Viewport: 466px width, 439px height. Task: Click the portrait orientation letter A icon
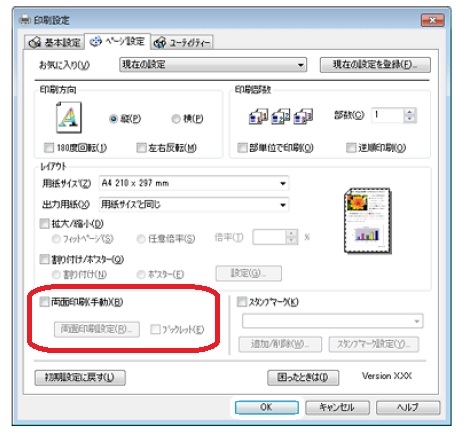click(69, 118)
